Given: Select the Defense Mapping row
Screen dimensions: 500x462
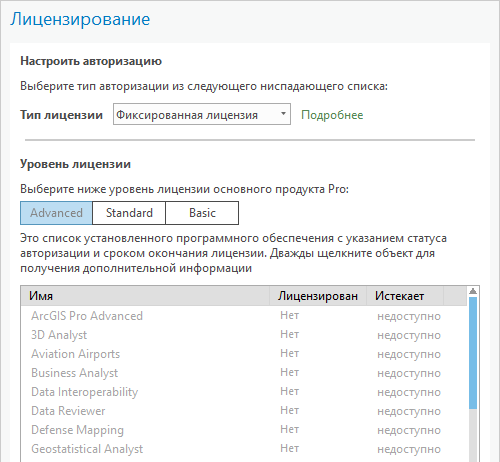Looking at the screenshot, I should click(244, 430).
